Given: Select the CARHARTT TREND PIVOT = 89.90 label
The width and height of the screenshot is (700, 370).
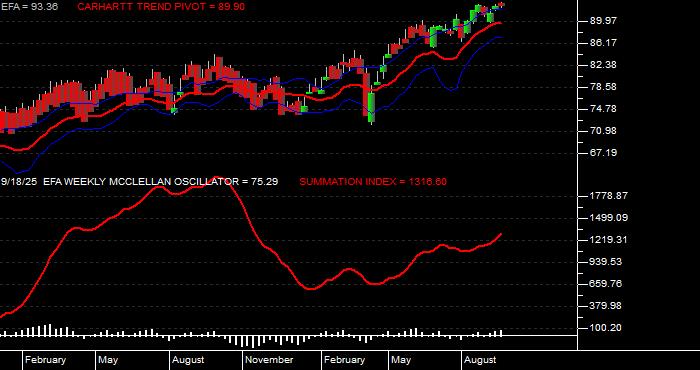Looking at the screenshot, I should [161, 7].
